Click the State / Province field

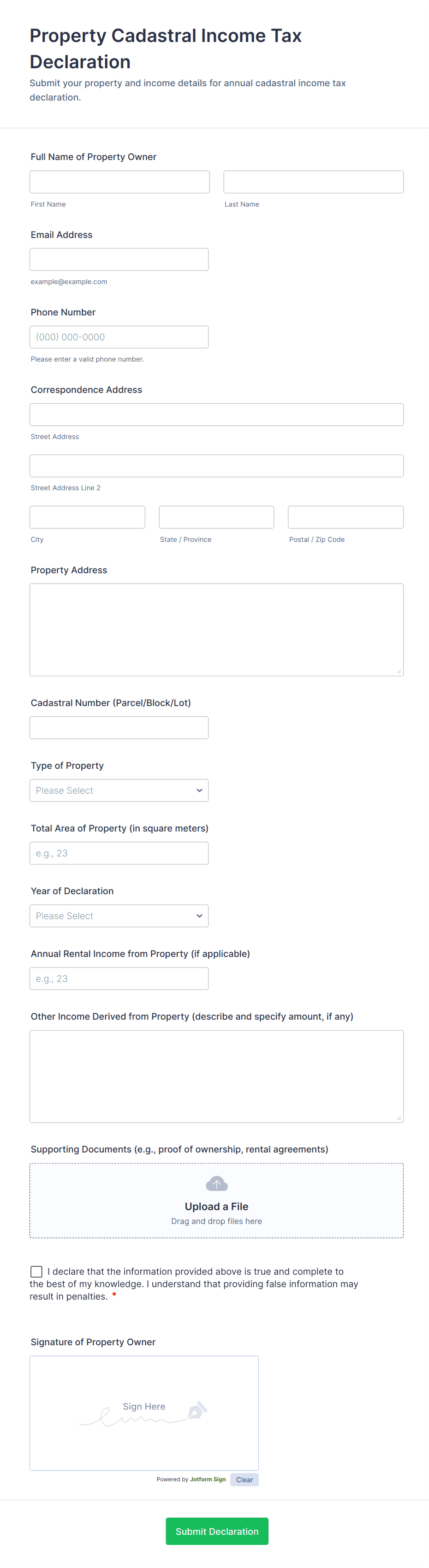(x=217, y=517)
